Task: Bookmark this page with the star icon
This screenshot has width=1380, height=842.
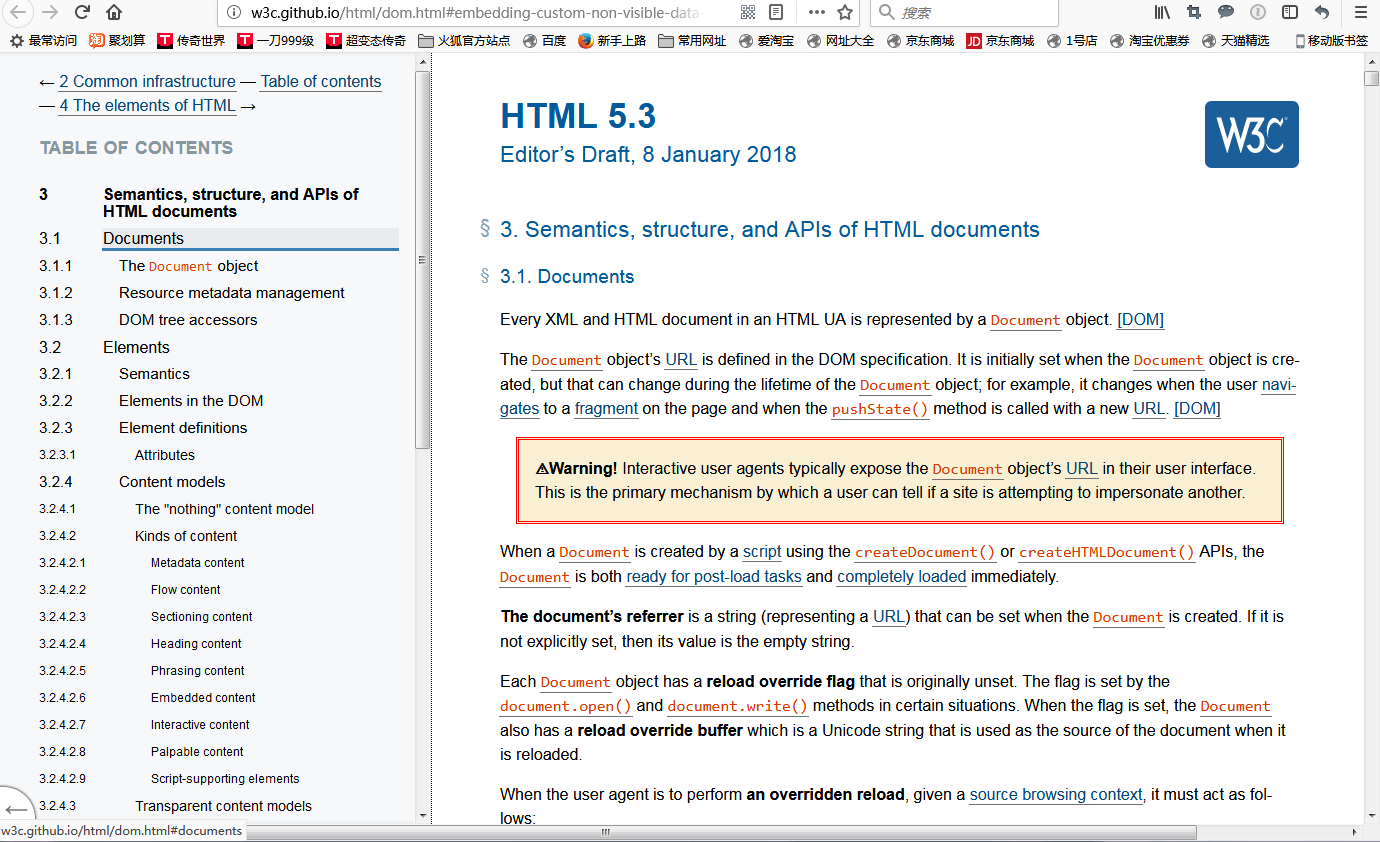Action: pos(845,12)
